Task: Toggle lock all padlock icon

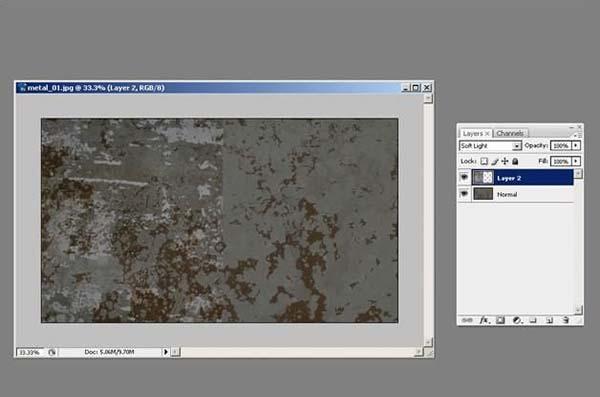Action: pos(515,161)
